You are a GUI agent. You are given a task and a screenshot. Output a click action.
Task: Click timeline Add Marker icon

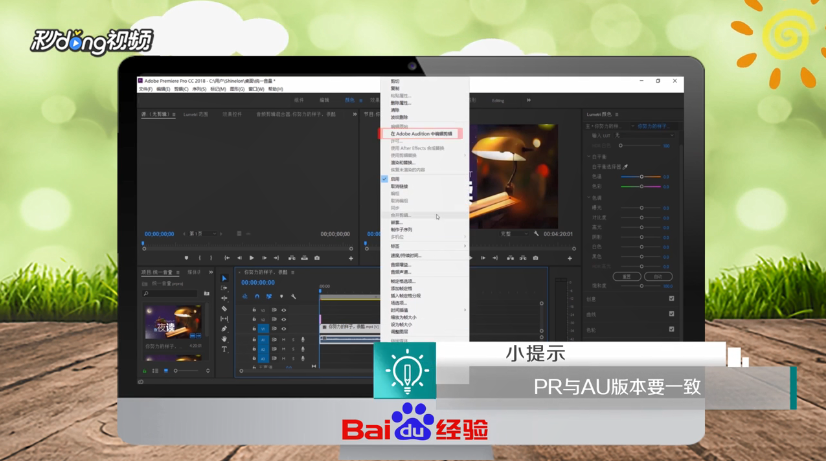tap(281, 297)
